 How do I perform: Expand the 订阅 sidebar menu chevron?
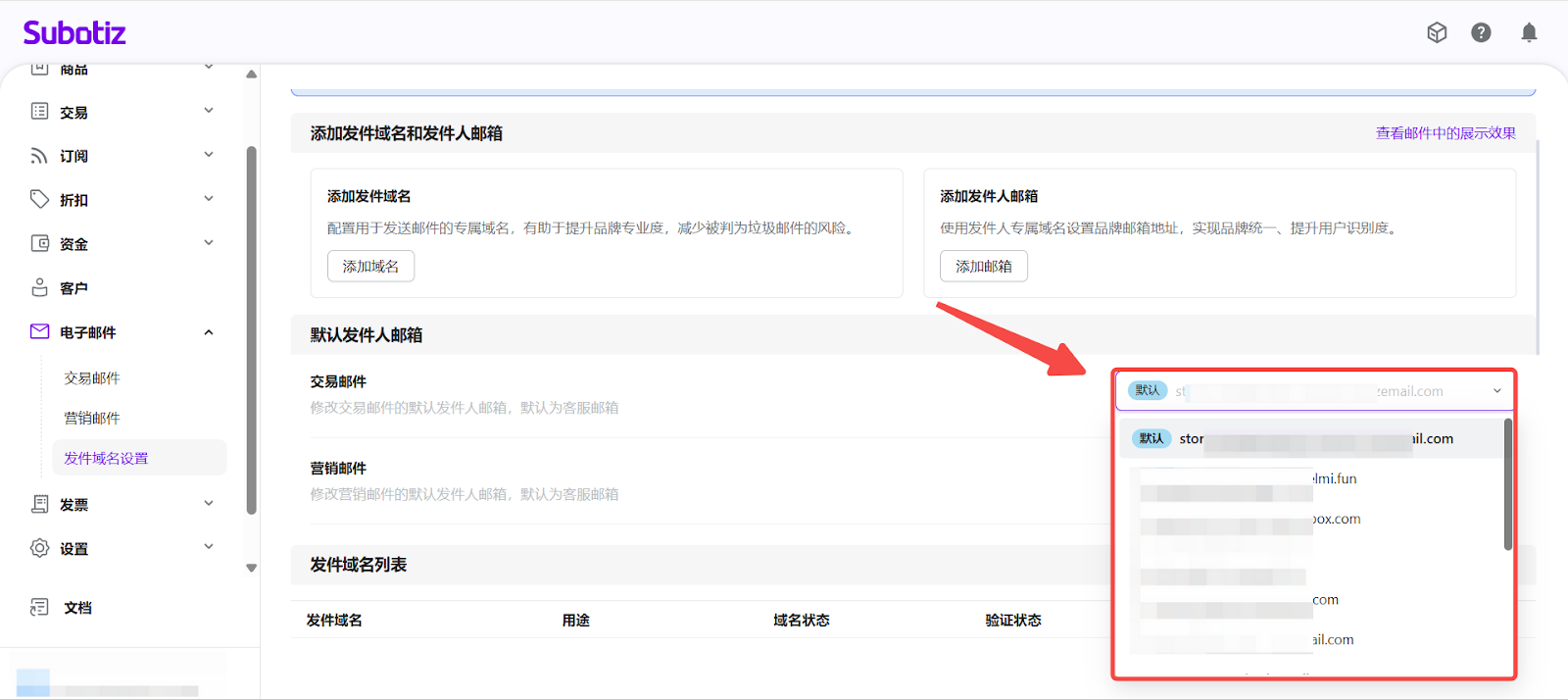(209, 155)
